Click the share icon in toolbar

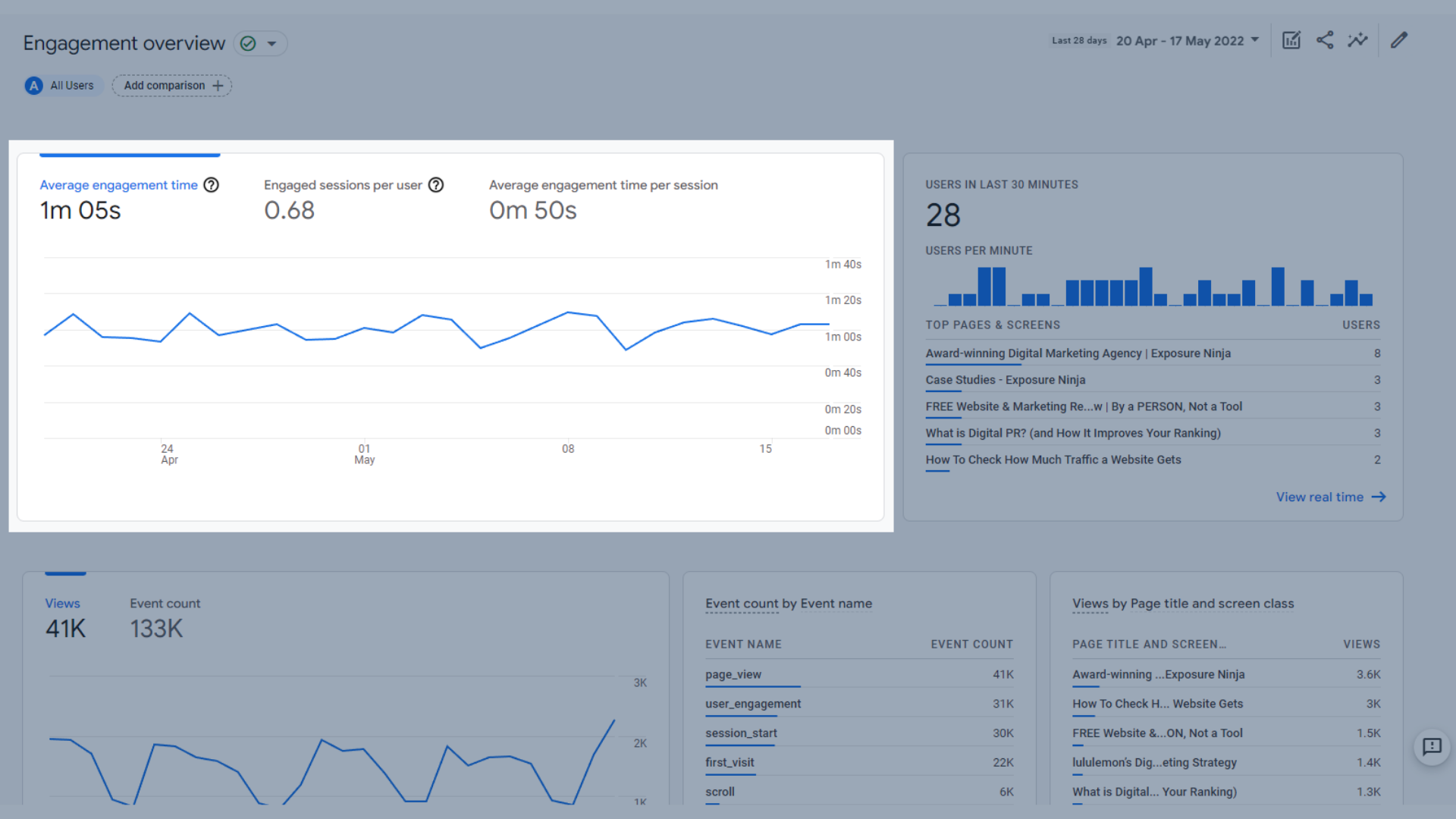click(1324, 41)
